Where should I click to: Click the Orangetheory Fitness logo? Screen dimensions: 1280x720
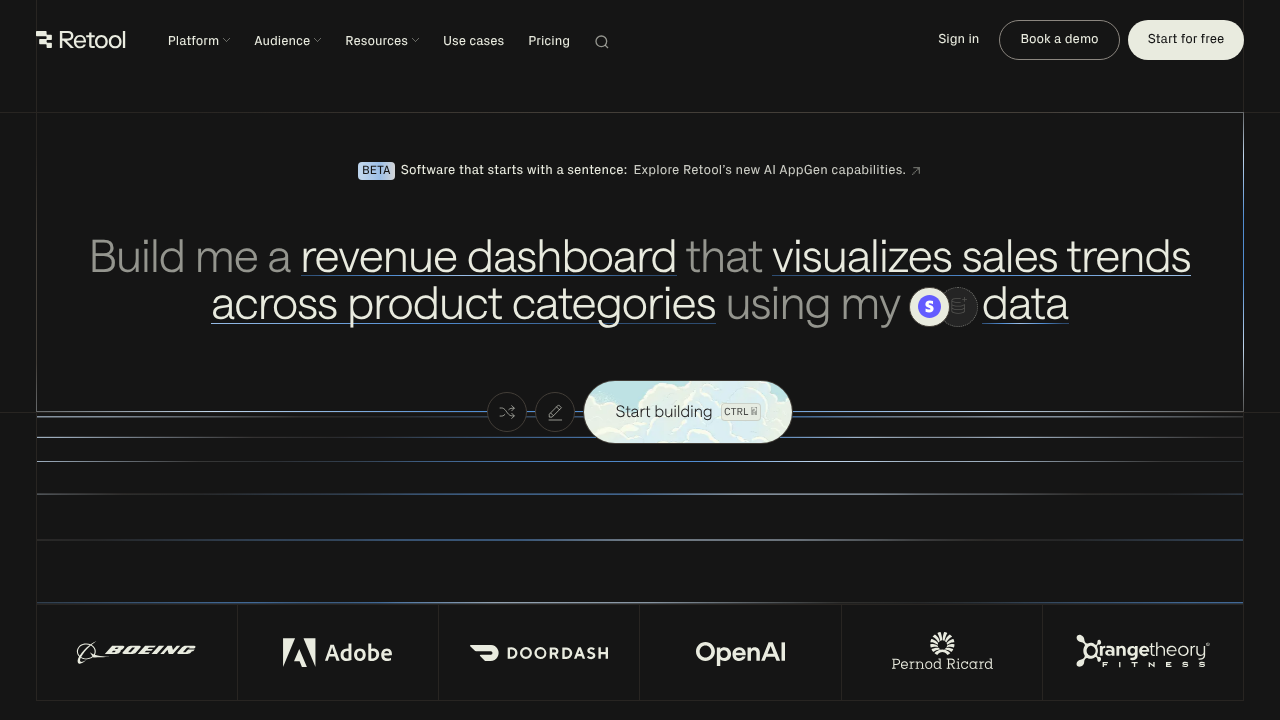[1142, 651]
